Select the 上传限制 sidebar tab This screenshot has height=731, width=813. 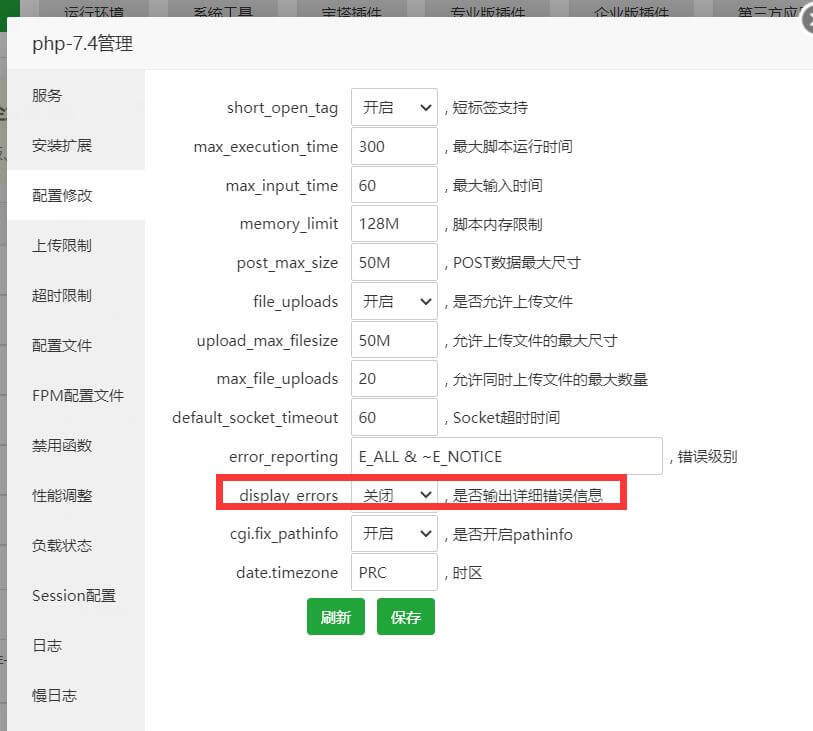[x=62, y=245]
